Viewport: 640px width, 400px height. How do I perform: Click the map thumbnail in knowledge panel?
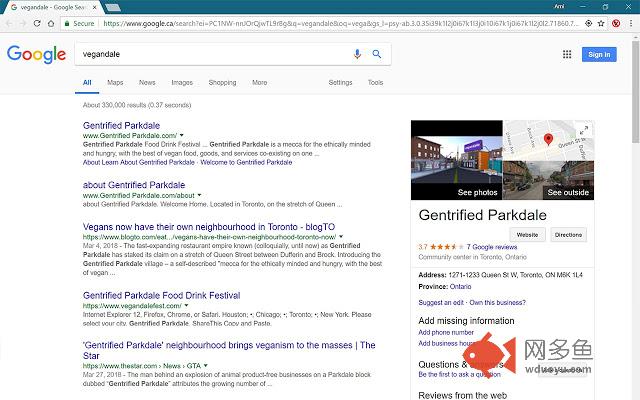[x=549, y=140]
